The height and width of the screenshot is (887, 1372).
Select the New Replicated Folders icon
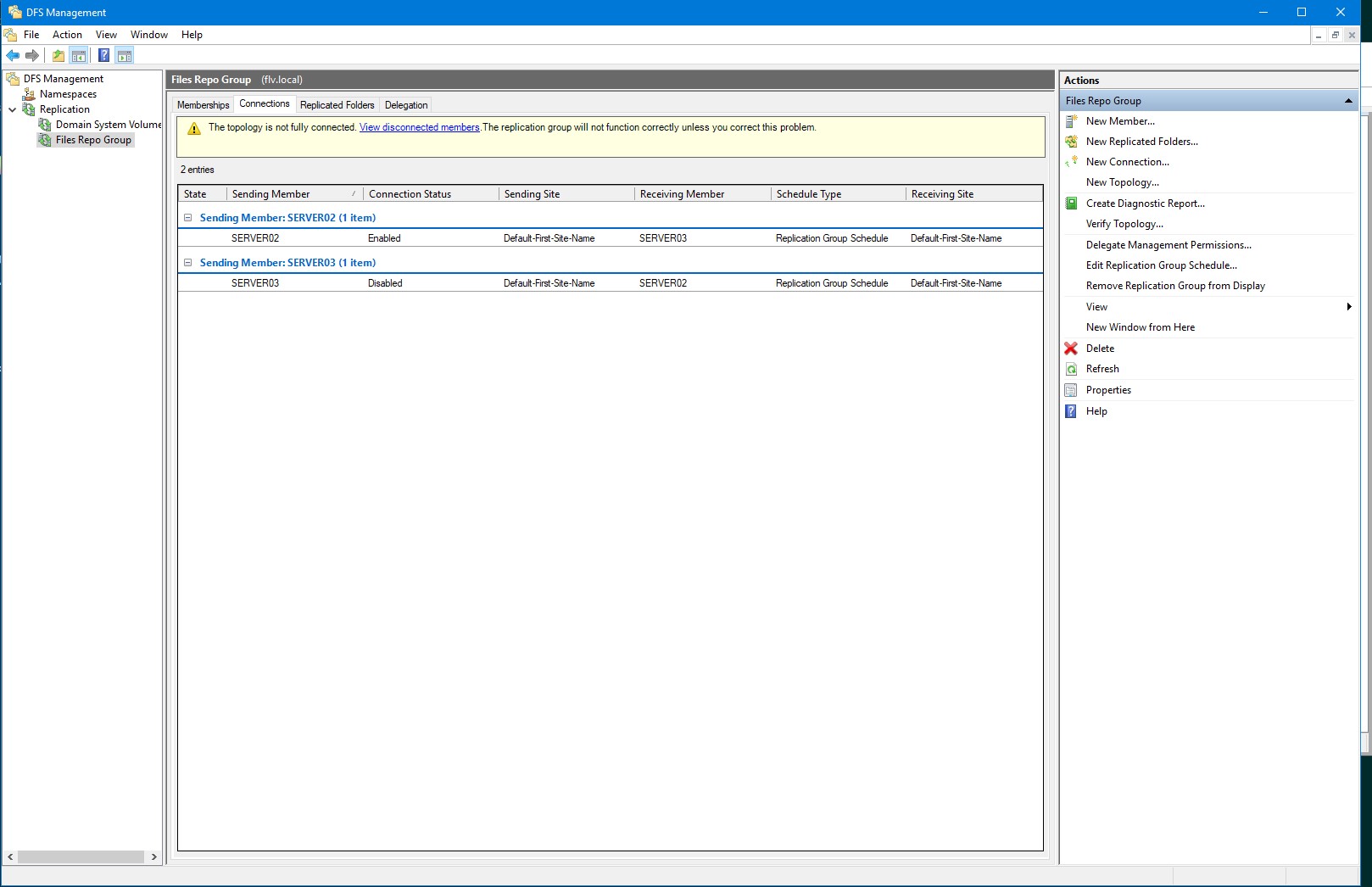1071,141
